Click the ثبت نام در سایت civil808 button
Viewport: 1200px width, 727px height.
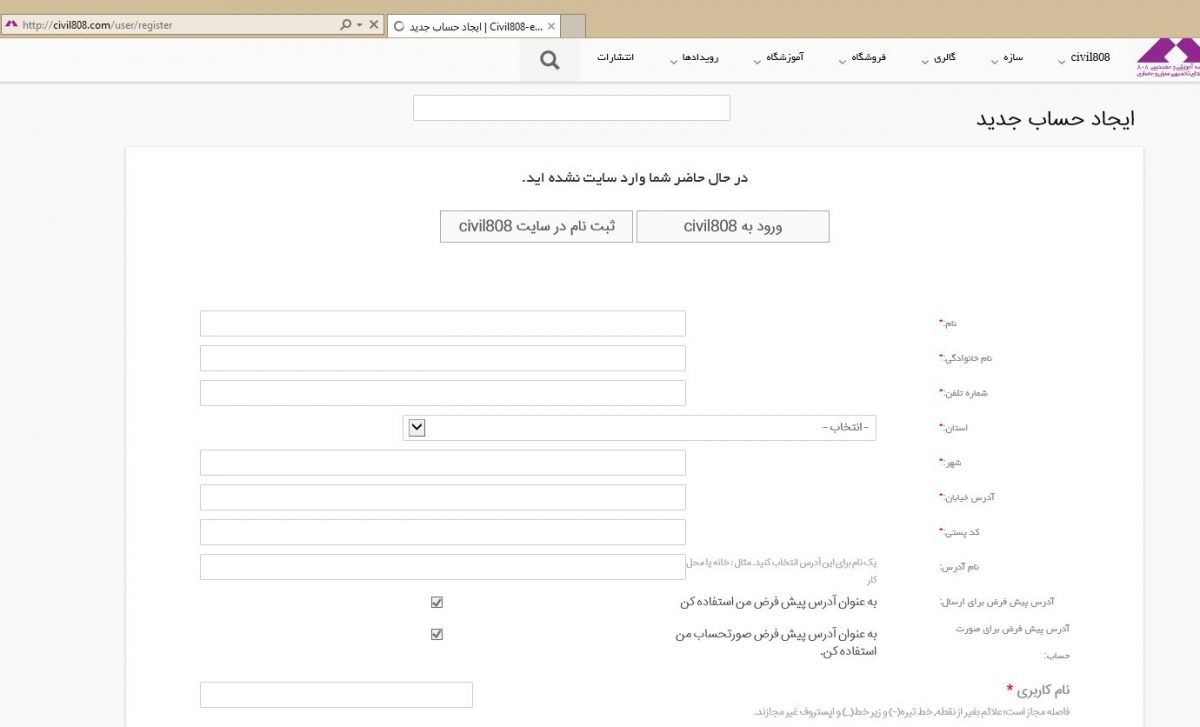(x=536, y=226)
